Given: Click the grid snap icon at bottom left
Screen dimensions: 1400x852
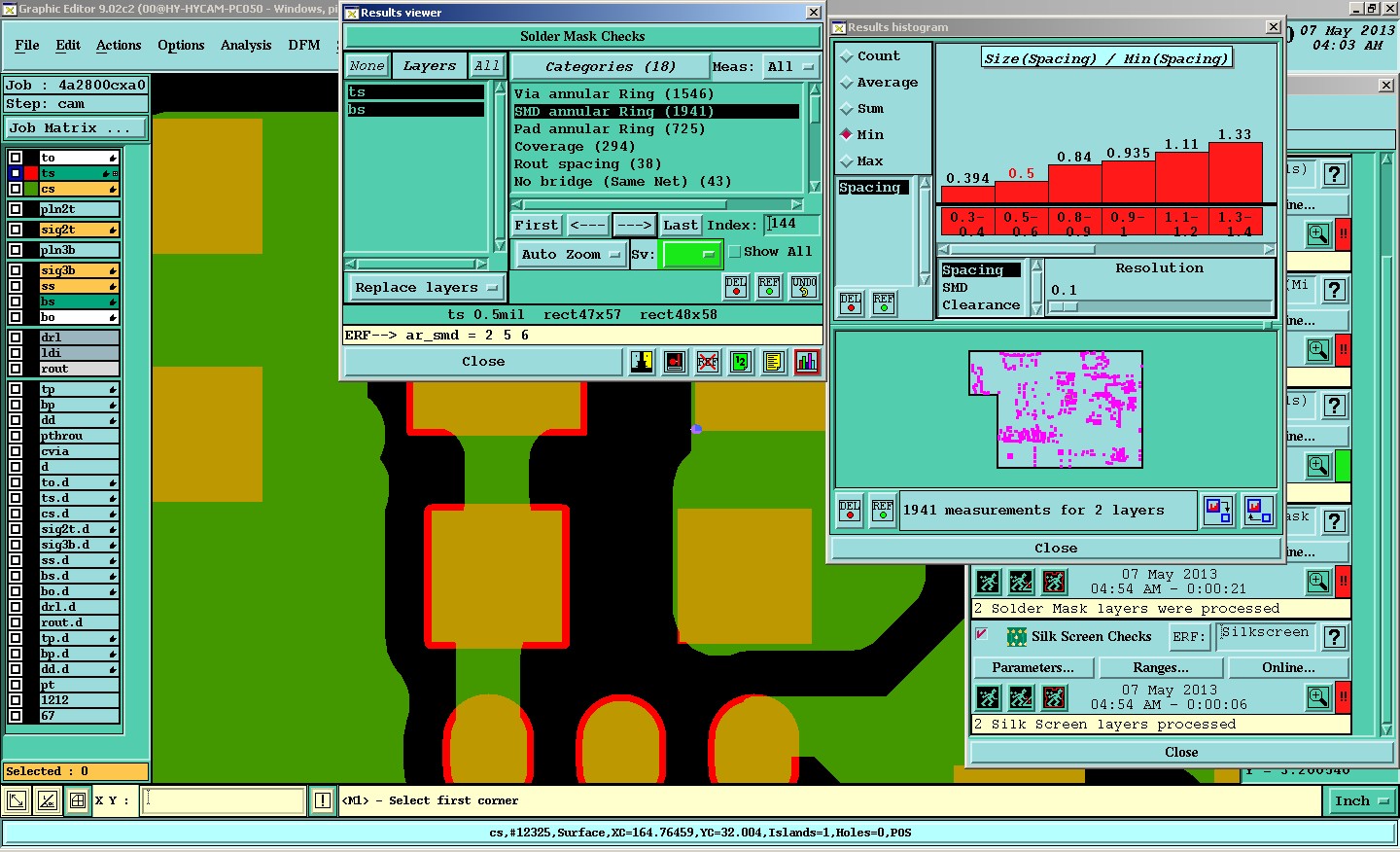Looking at the screenshot, I should tap(78, 801).
